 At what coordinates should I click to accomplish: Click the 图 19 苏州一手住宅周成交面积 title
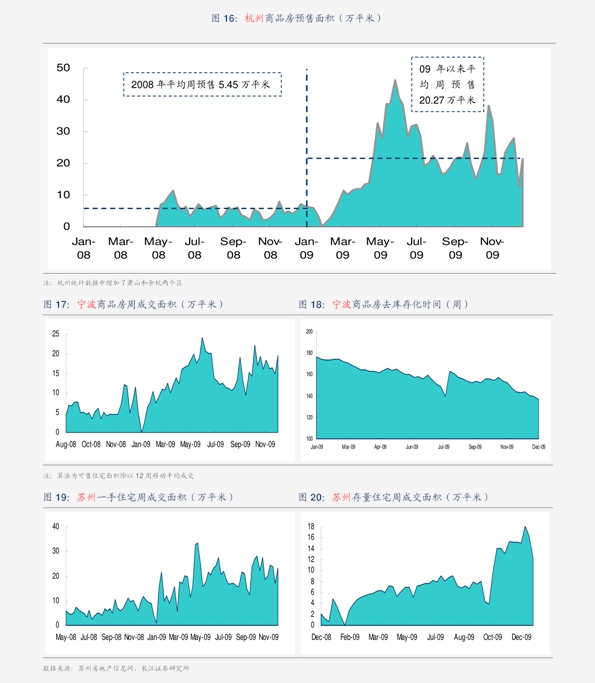pos(139,497)
